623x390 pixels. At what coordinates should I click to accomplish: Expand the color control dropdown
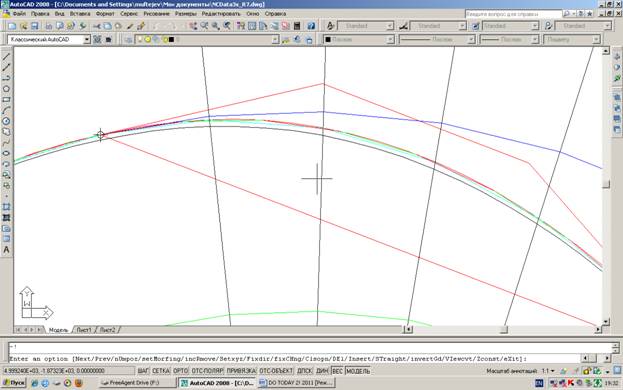click(390, 40)
